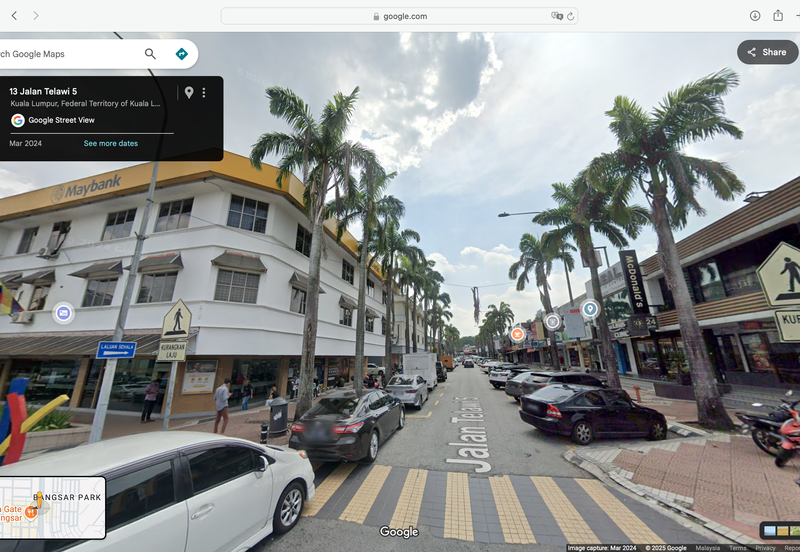The width and height of the screenshot is (800, 552).
Task: Click the magnifier search icon
Action: click(x=150, y=54)
